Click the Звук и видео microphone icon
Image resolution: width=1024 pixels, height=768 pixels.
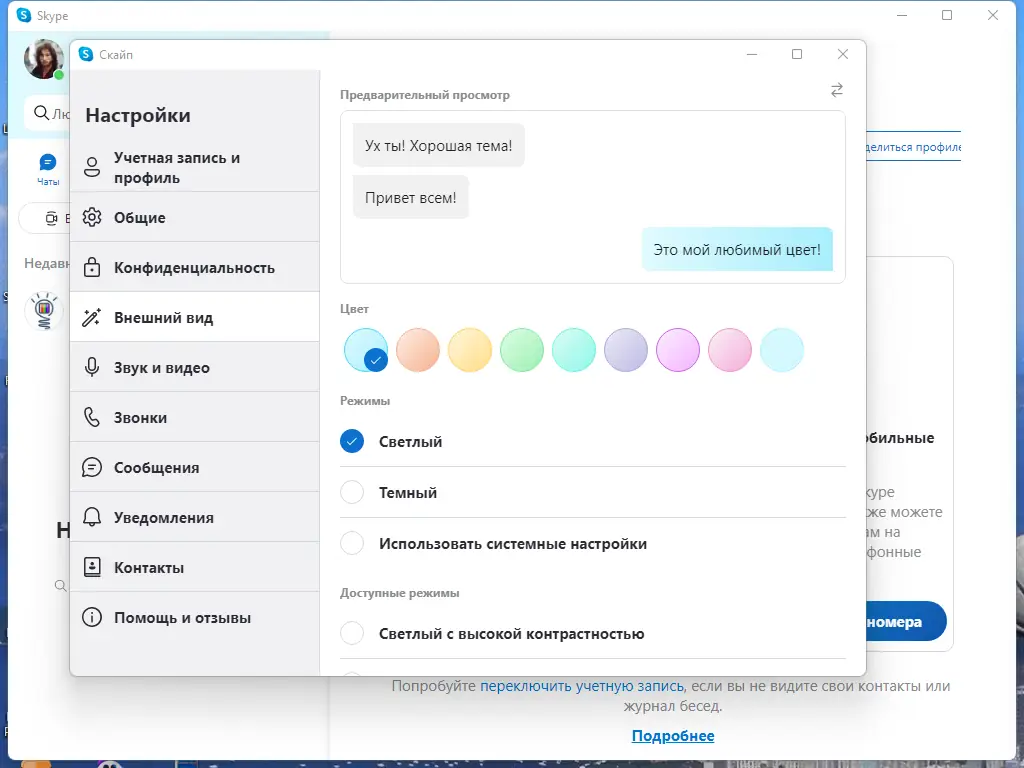[91, 367]
